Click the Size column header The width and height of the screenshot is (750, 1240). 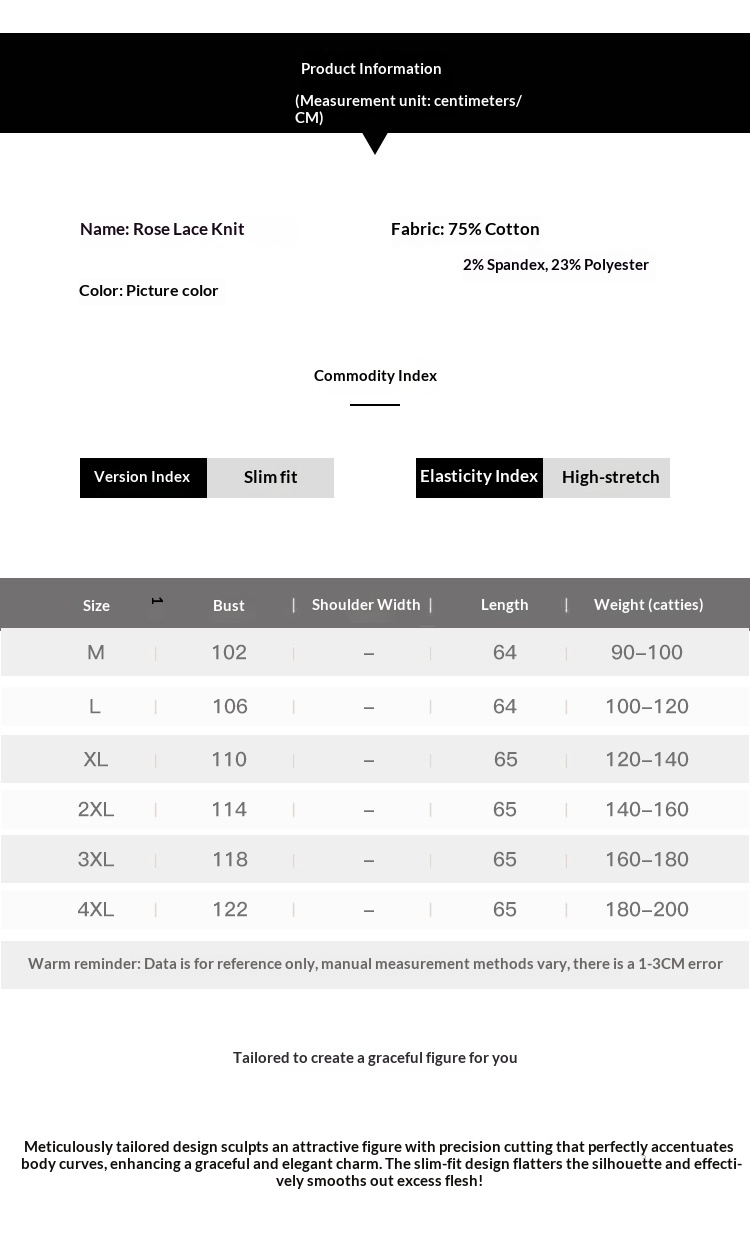pos(96,605)
